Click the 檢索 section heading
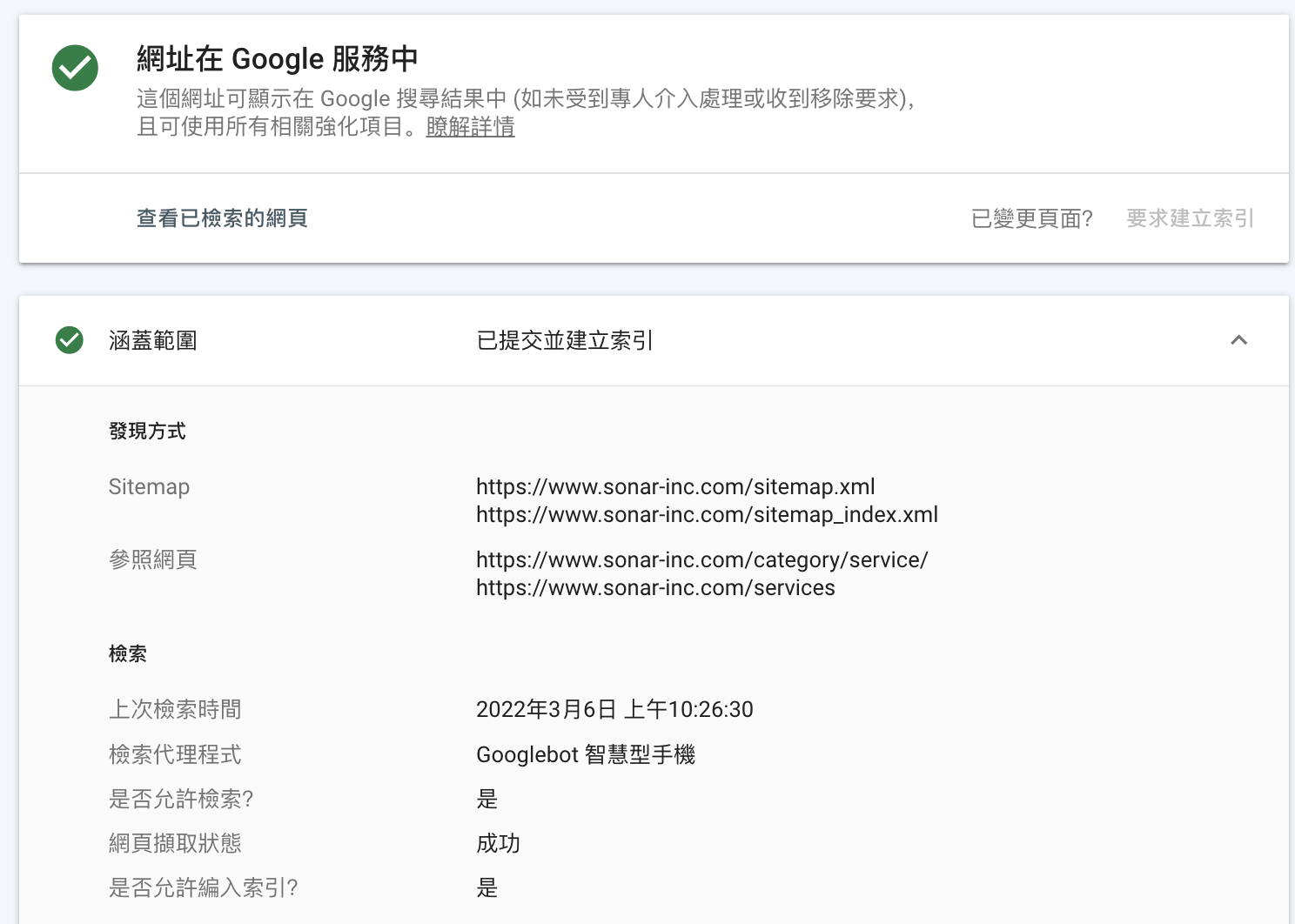 [128, 654]
